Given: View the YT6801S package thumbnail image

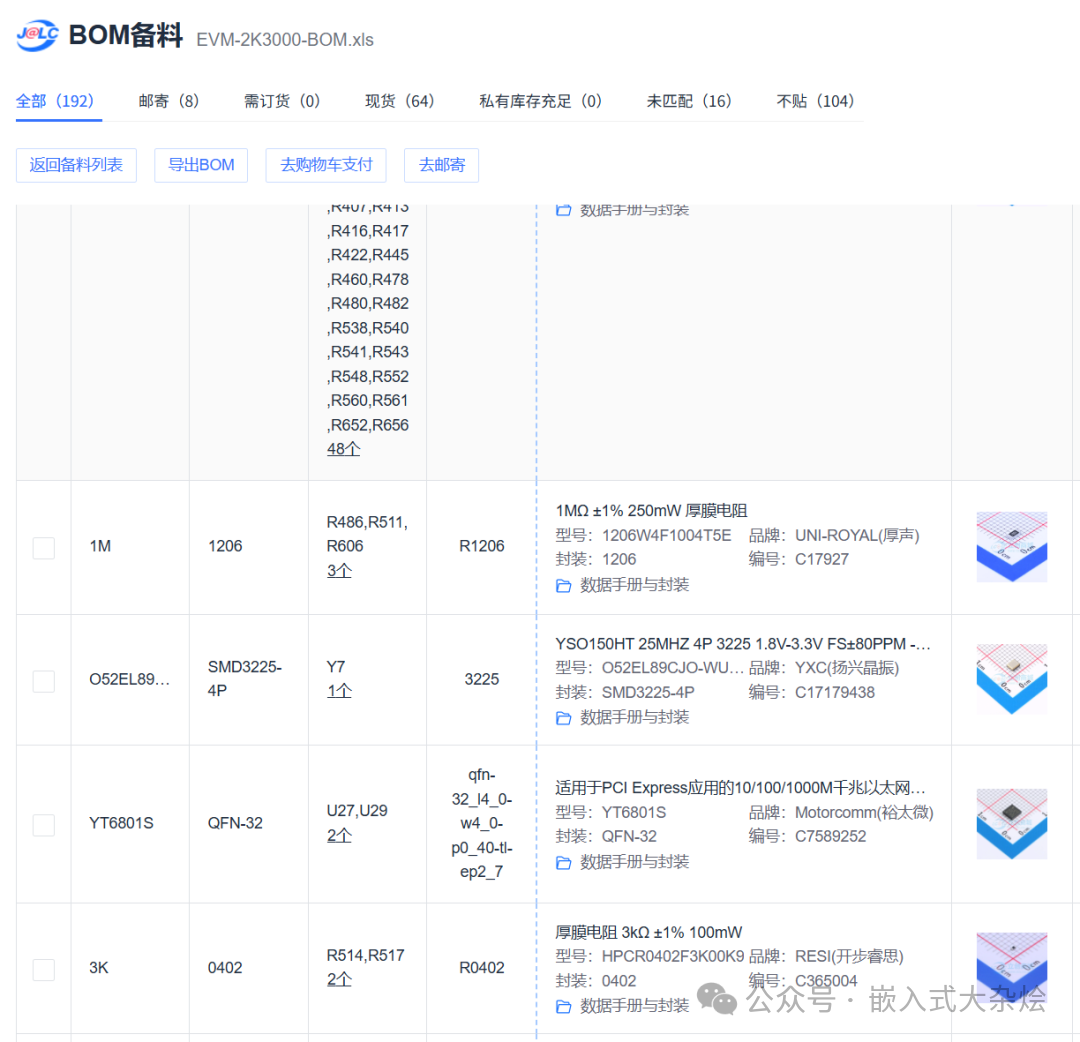Looking at the screenshot, I should pyautogui.click(x=1011, y=824).
